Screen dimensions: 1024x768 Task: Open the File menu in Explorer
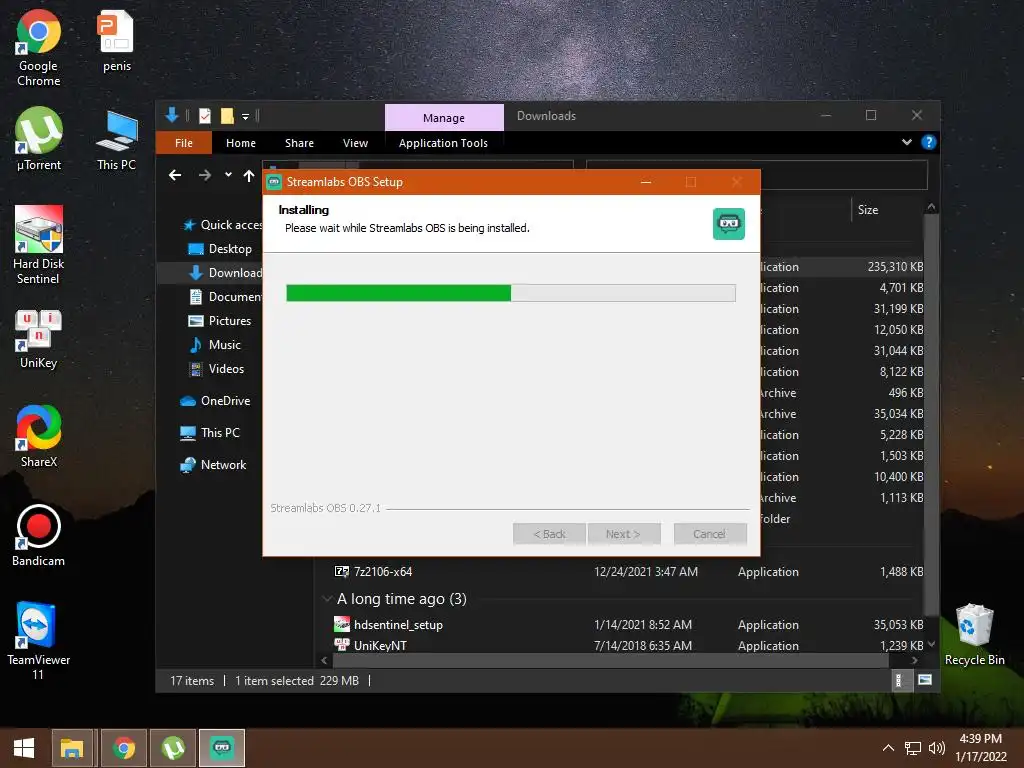pyautogui.click(x=184, y=142)
